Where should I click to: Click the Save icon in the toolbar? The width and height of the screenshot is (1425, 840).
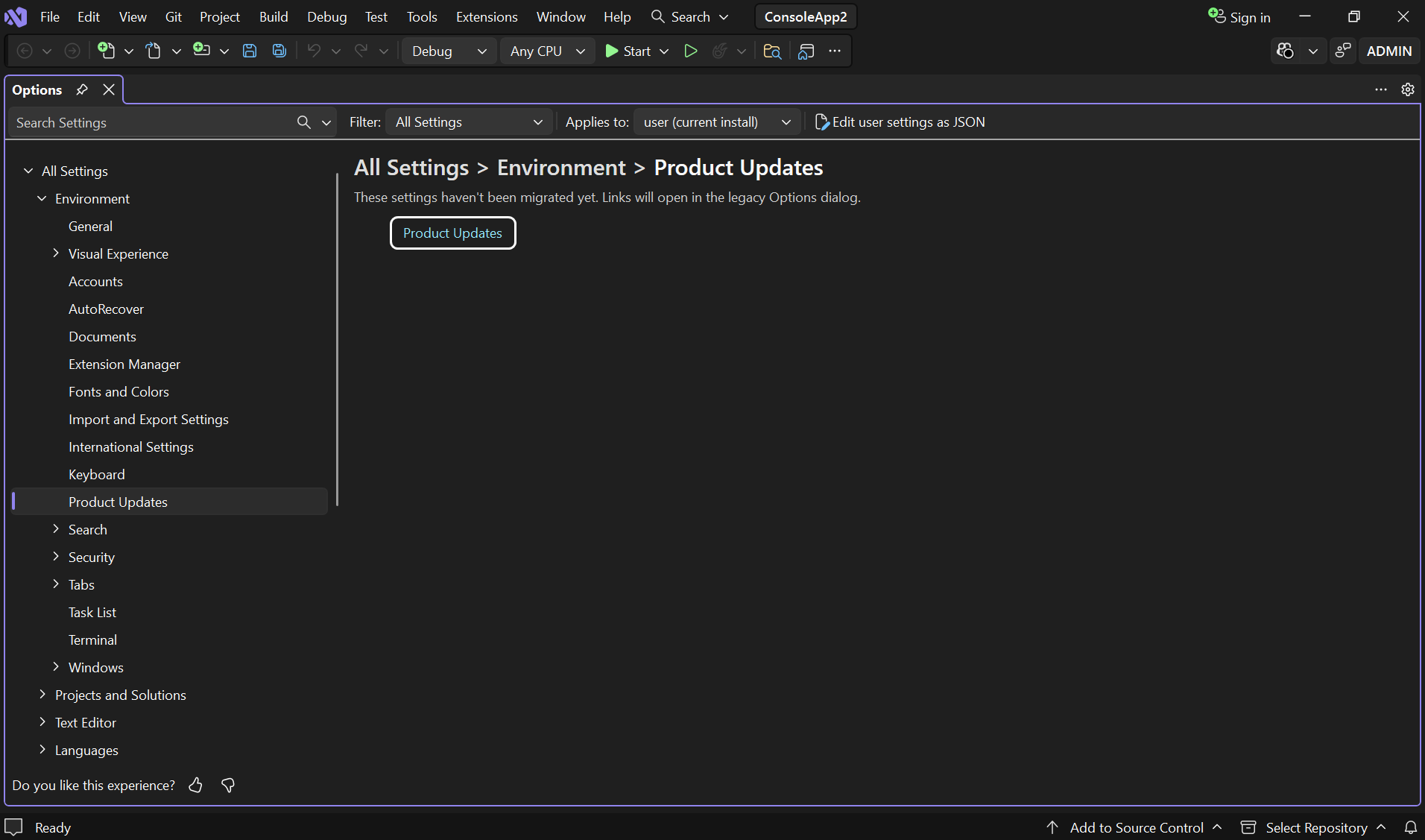click(250, 51)
